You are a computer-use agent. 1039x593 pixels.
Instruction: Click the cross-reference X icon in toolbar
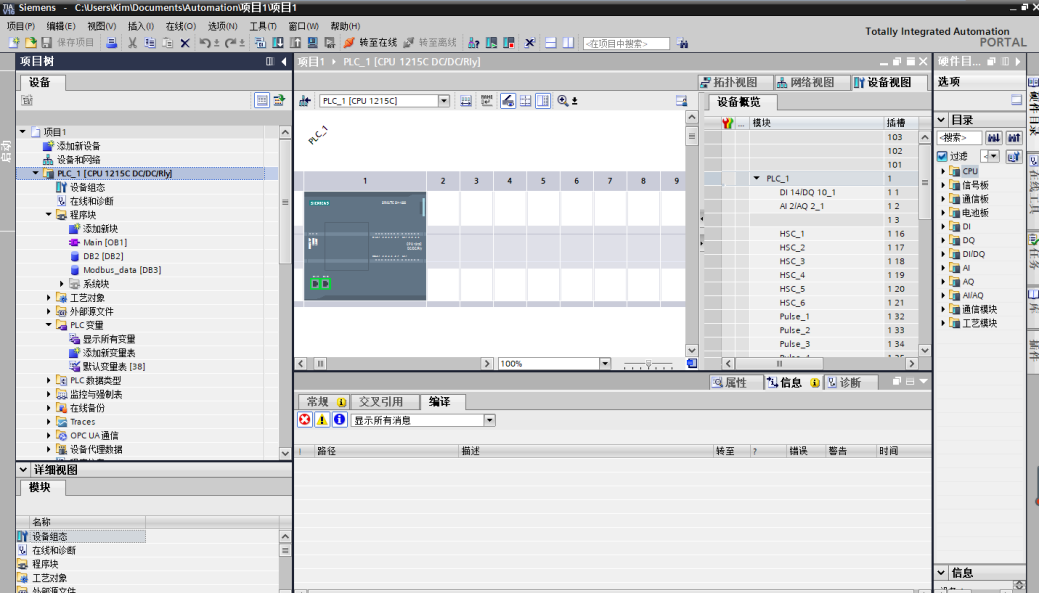(x=529, y=42)
